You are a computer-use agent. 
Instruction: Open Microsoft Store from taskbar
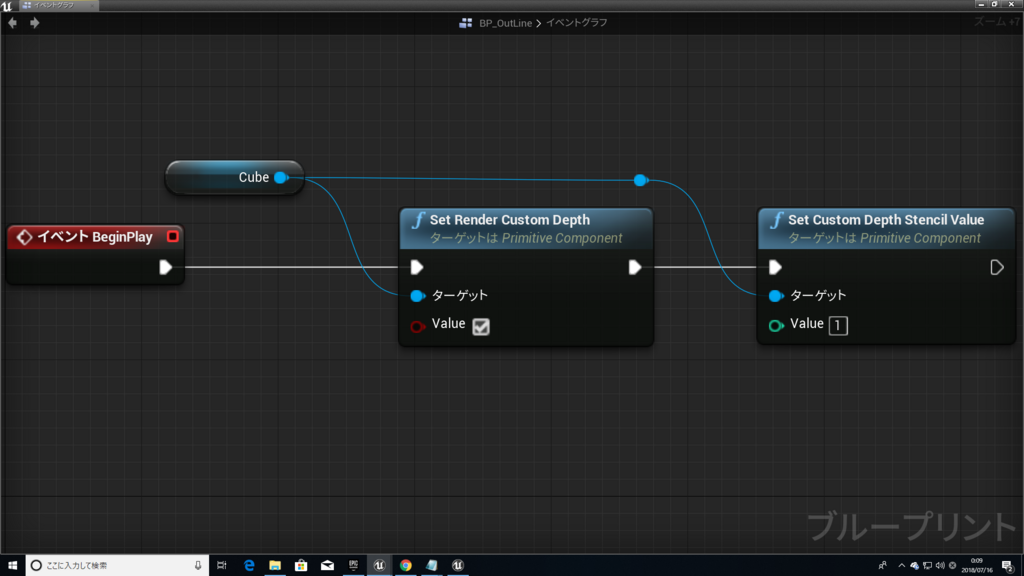coord(301,566)
